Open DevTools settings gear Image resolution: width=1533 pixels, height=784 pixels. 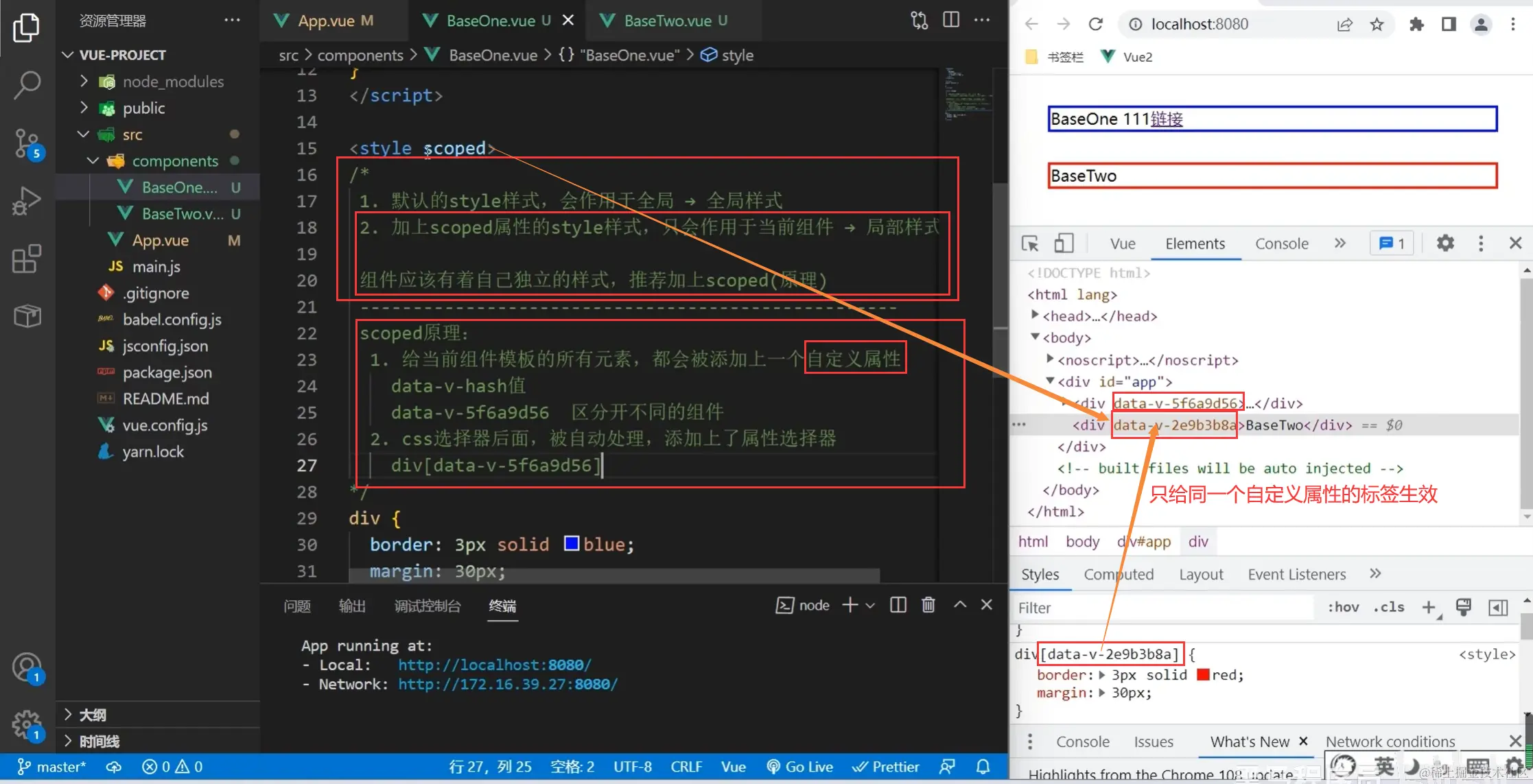pos(1445,243)
